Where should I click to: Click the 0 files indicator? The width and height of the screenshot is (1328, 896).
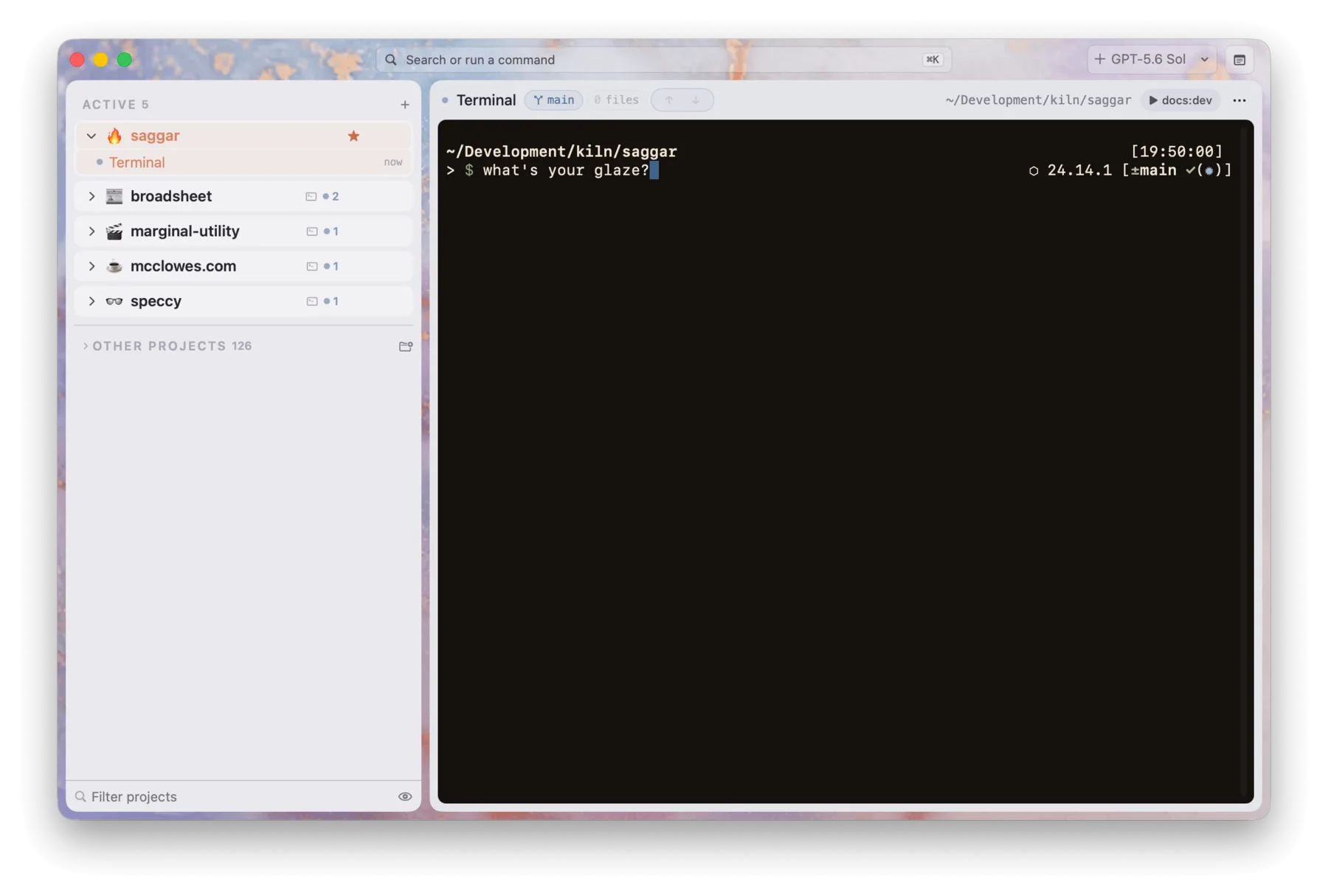tap(616, 100)
